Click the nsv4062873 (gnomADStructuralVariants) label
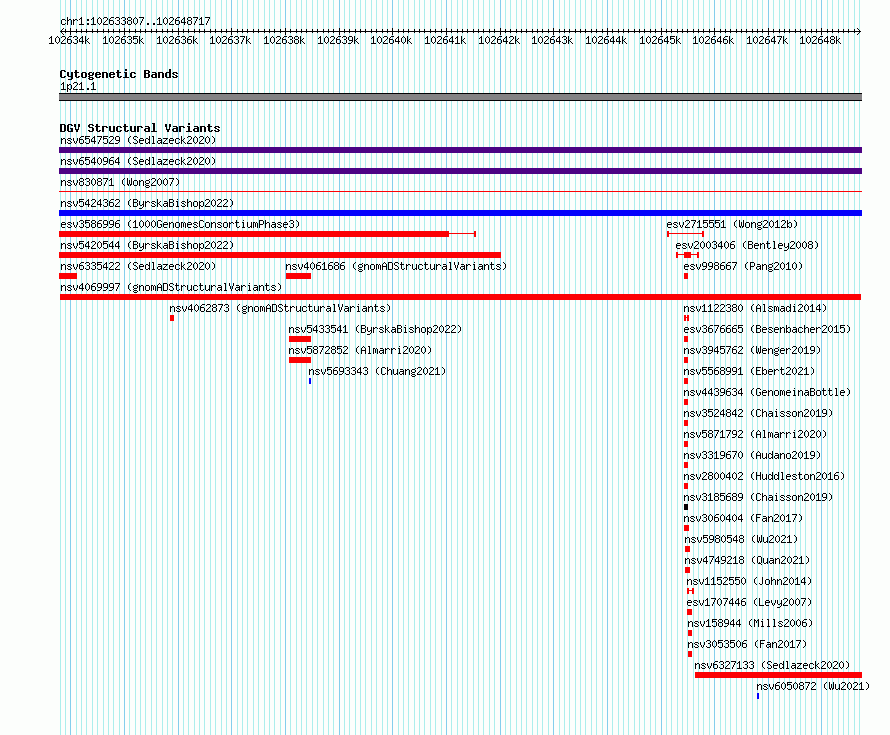This screenshot has width=890, height=735. click(x=280, y=308)
